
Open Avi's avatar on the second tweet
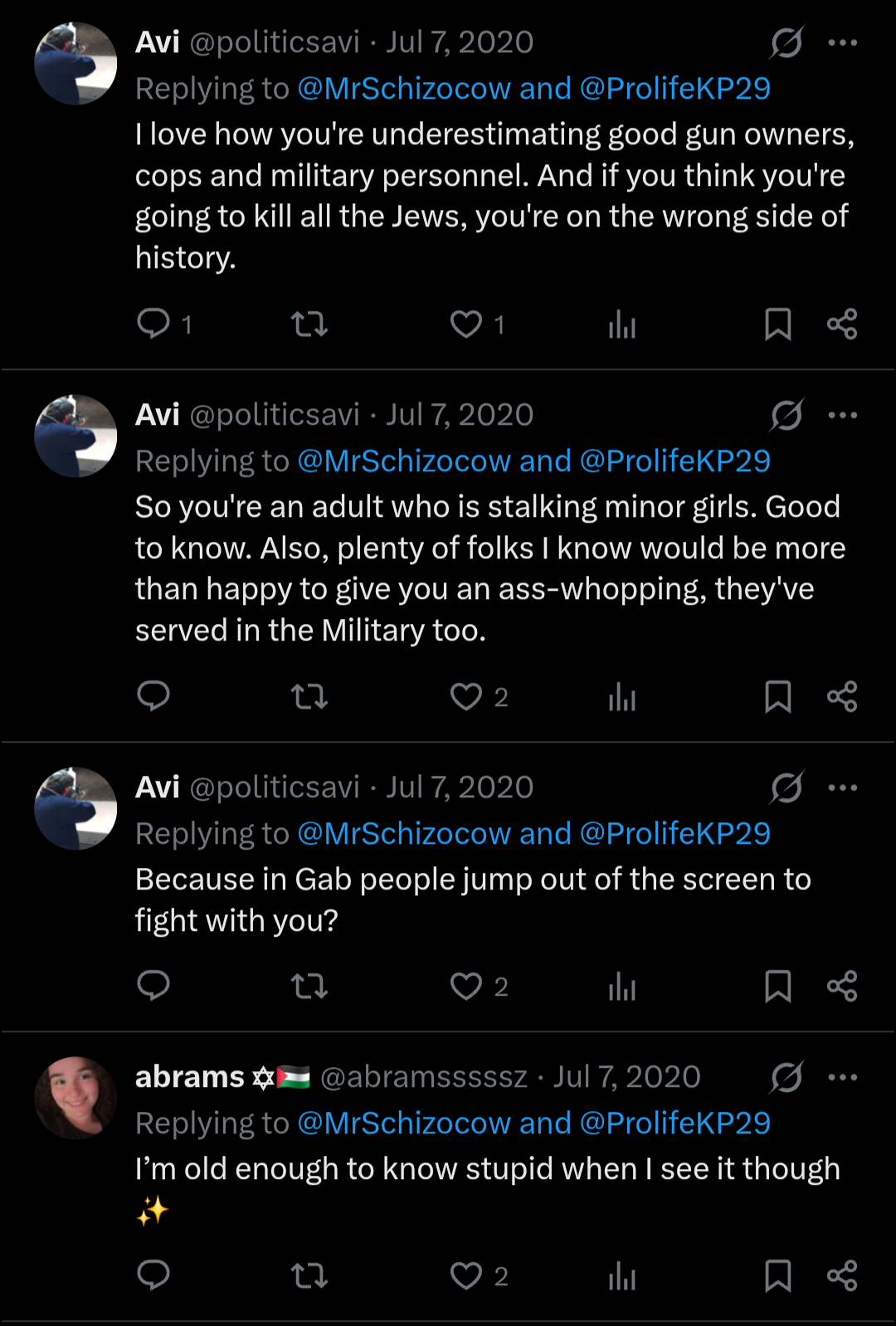coord(75,436)
